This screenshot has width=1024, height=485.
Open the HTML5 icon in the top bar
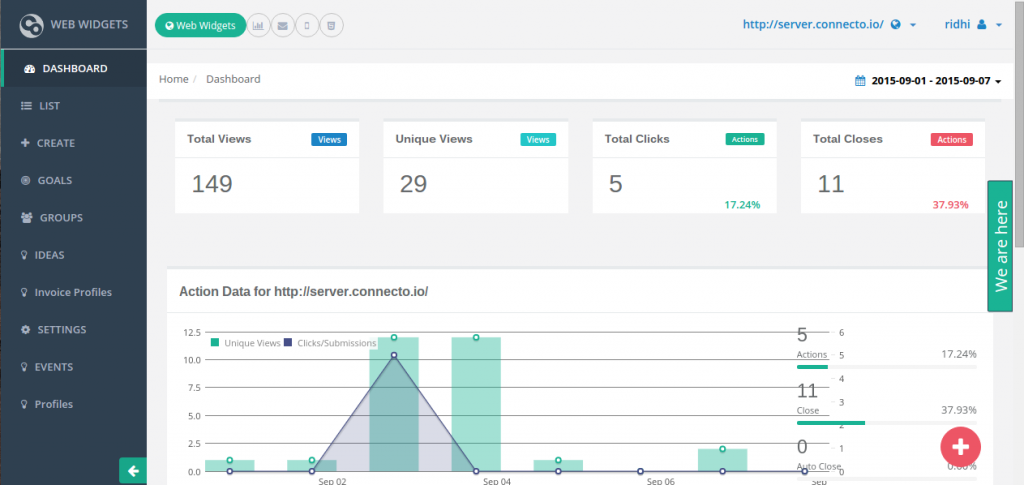tap(332, 26)
